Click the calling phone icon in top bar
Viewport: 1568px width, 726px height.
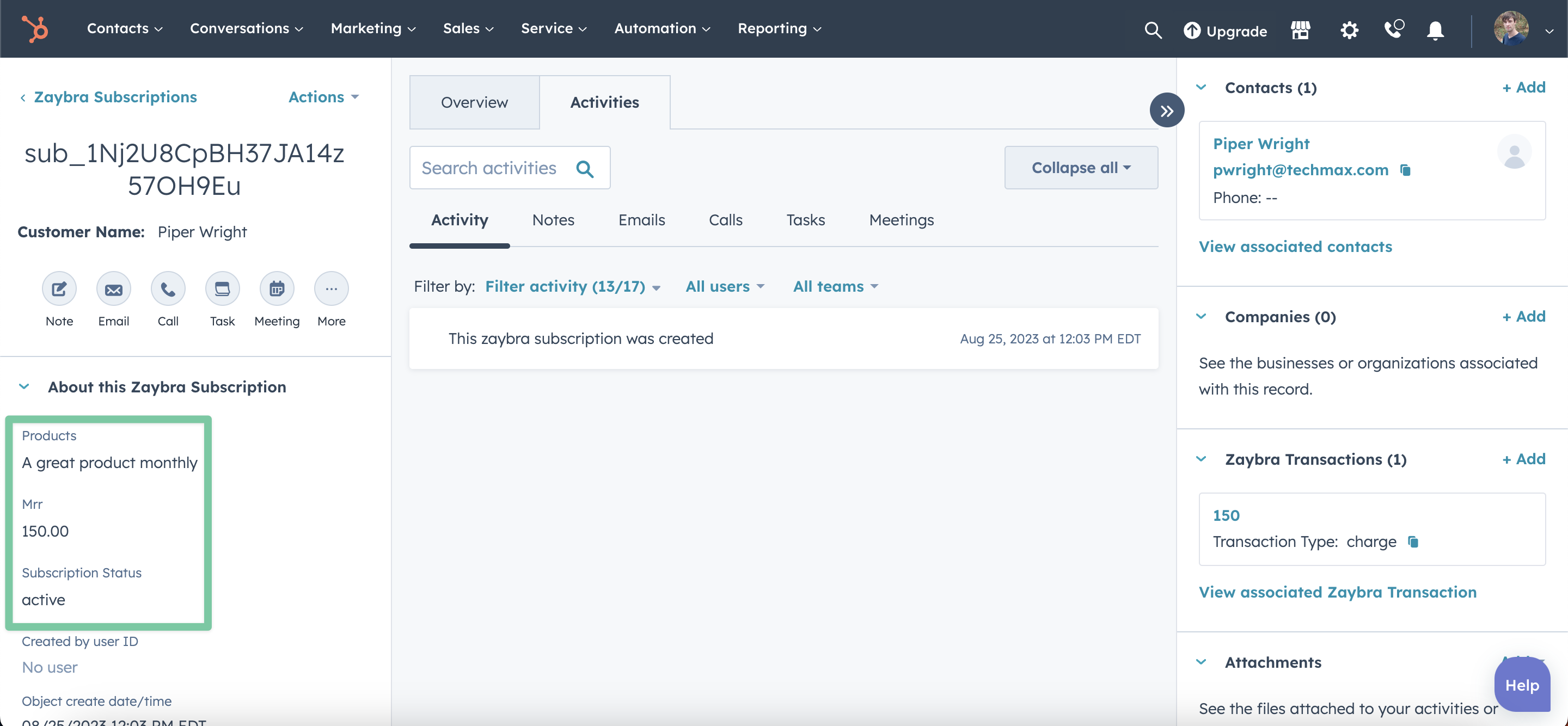pos(1393,29)
